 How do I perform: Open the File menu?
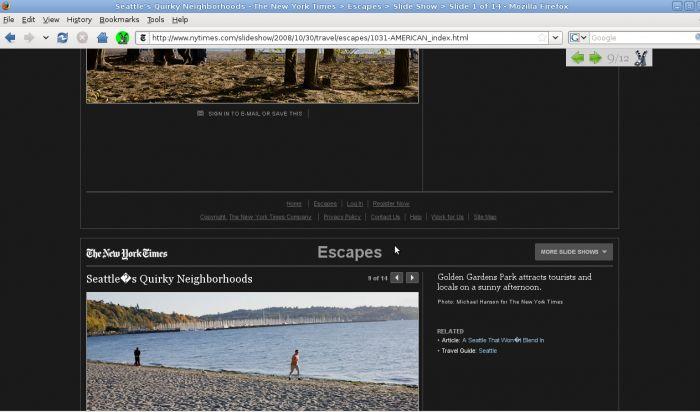[x=8, y=20]
